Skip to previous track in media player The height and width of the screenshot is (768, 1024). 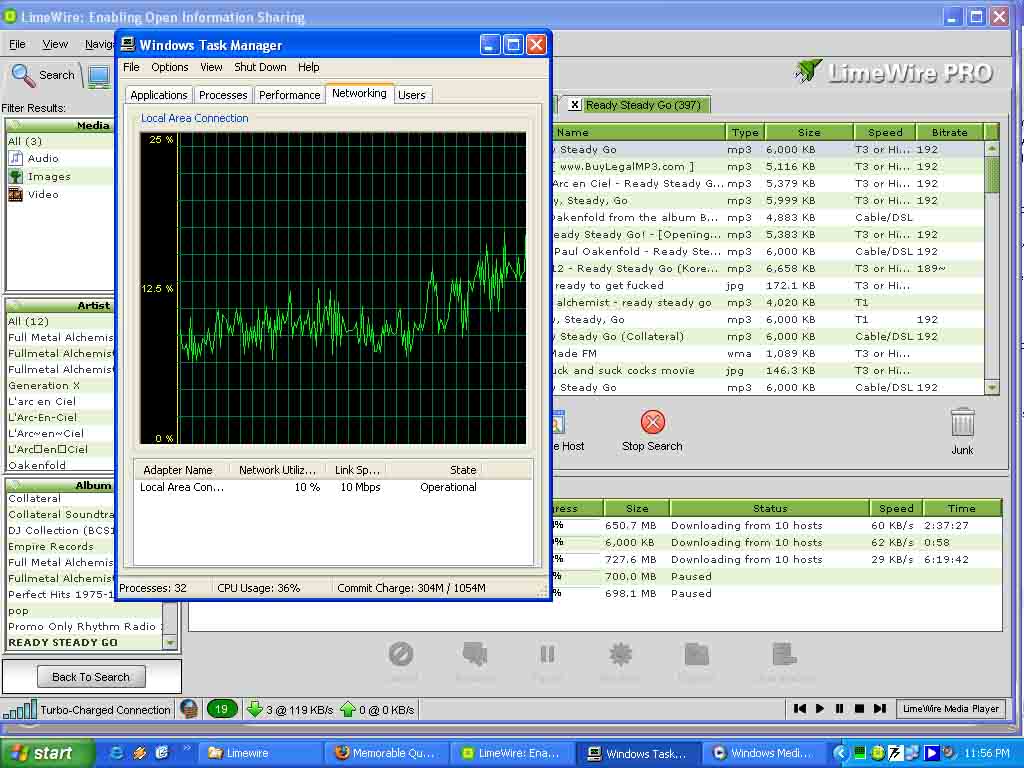point(799,709)
